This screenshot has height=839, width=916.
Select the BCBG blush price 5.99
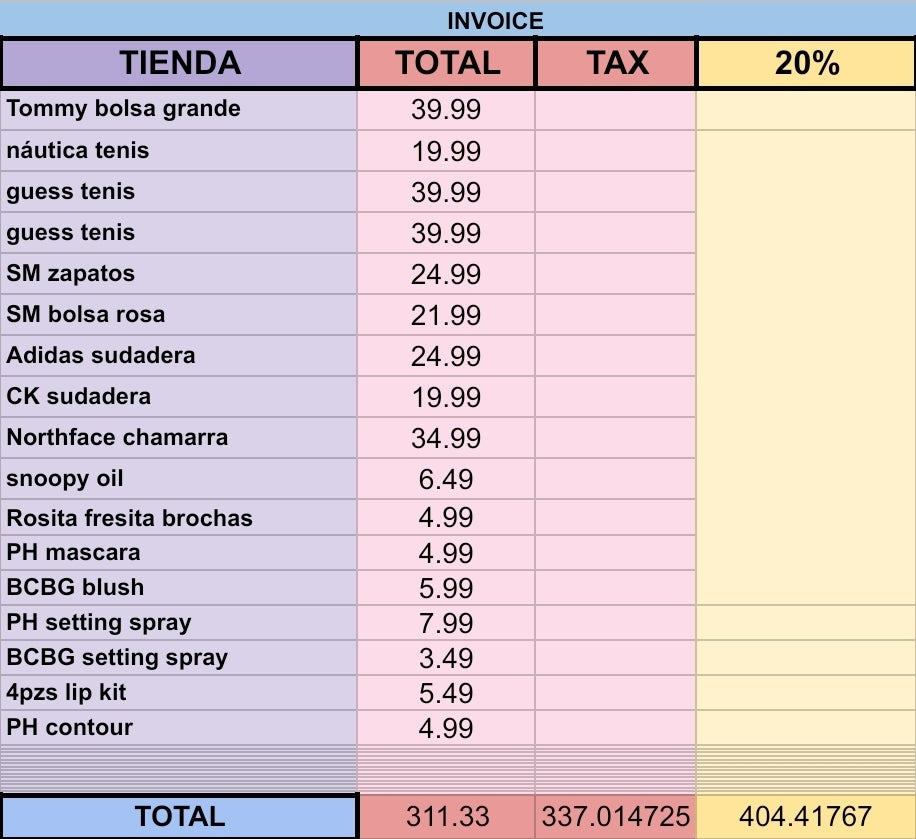446,588
